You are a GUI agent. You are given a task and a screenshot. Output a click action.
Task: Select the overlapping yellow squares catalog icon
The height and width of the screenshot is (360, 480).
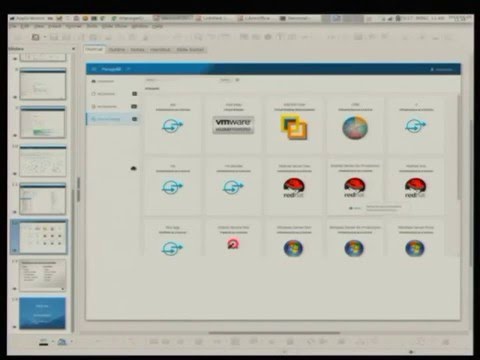pos(294,127)
